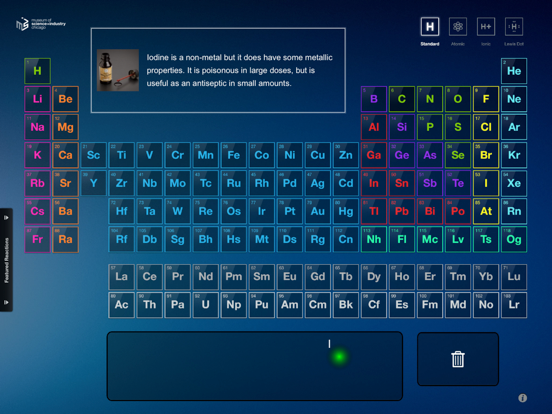
Task: Expand Featured Reactions panel using top arrow
Action: pos(6,218)
